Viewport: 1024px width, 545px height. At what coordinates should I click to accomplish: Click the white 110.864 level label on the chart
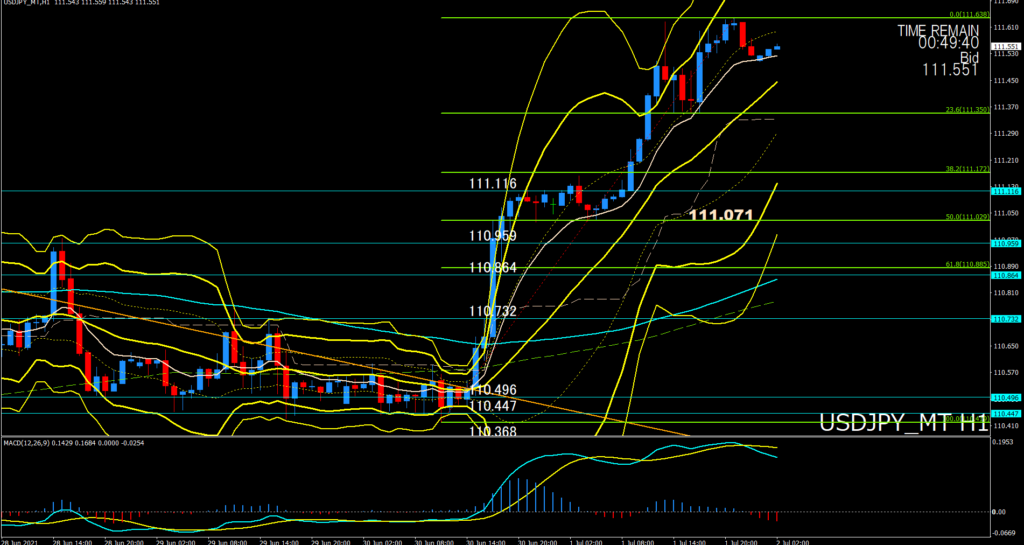(492, 268)
